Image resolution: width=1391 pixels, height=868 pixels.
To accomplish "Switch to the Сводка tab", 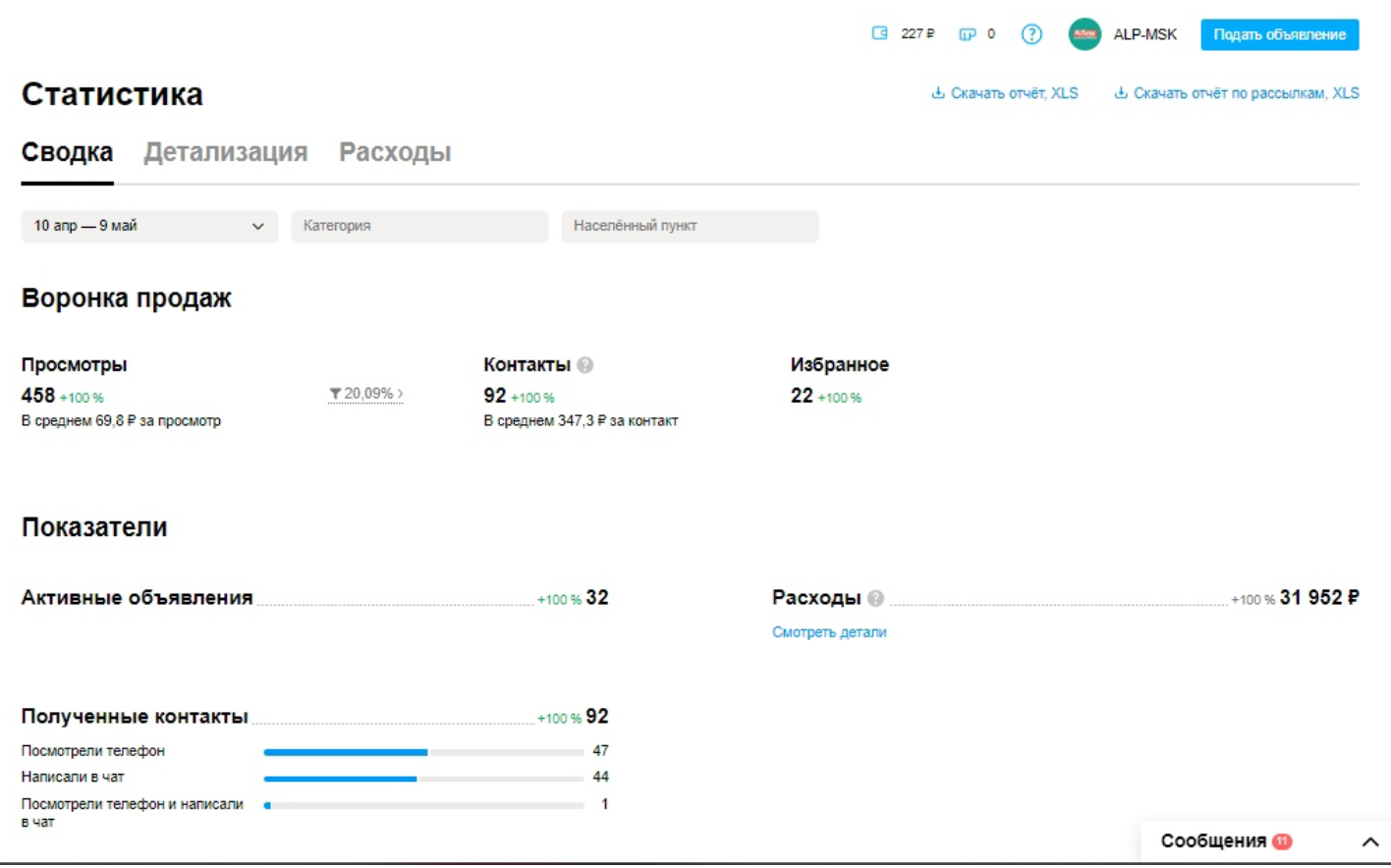I will pyautogui.click(x=67, y=152).
